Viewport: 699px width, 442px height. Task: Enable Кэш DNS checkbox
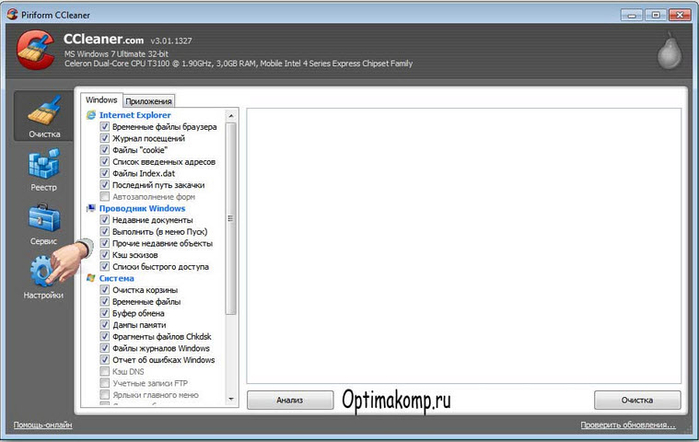click(x=104, y=371)
